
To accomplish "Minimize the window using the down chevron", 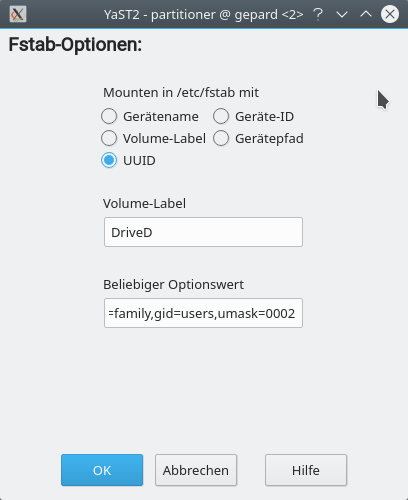I will pyautogui.click(x=342, y=14).
